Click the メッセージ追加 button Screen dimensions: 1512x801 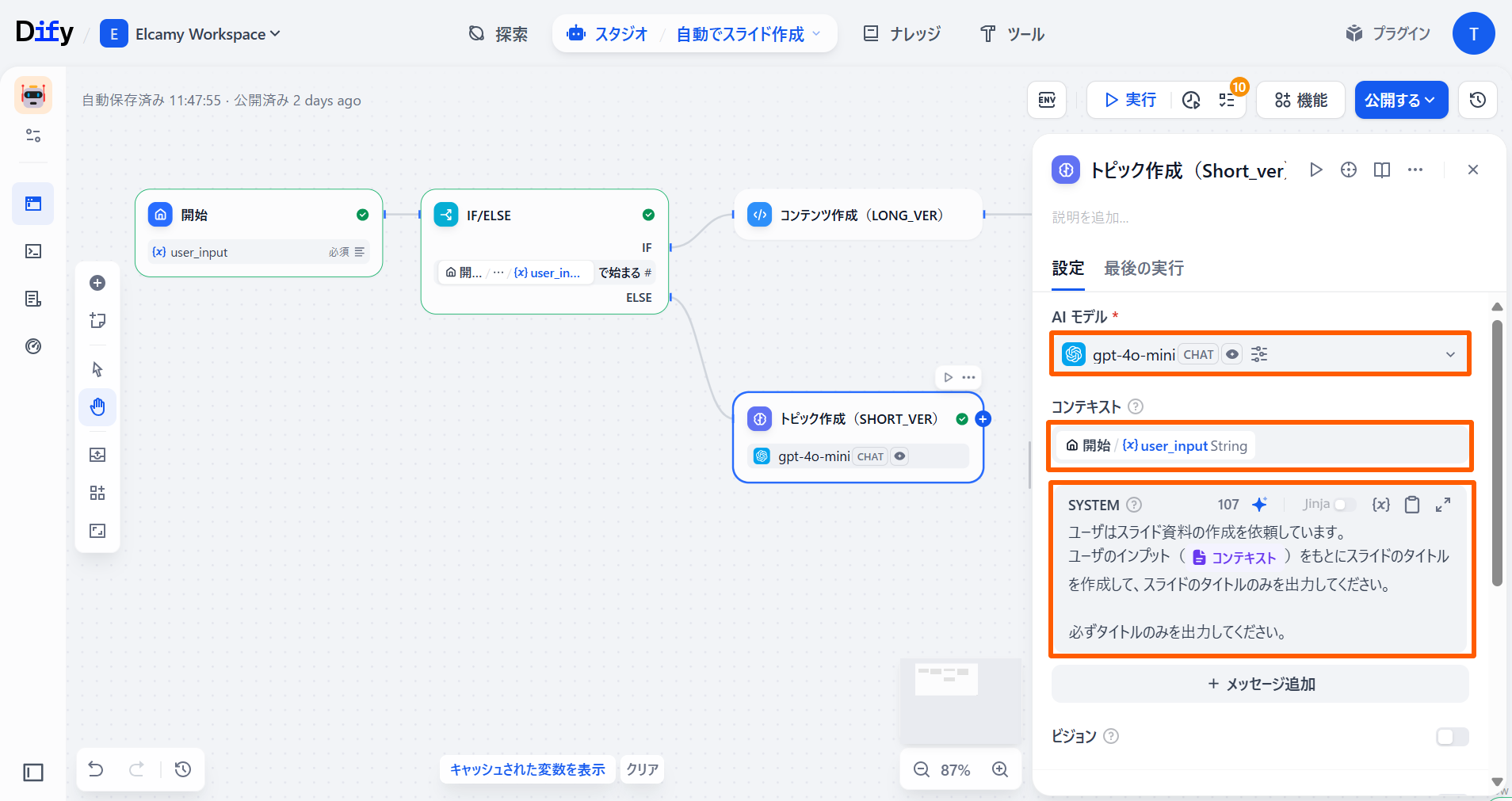tap(1260, 684)
